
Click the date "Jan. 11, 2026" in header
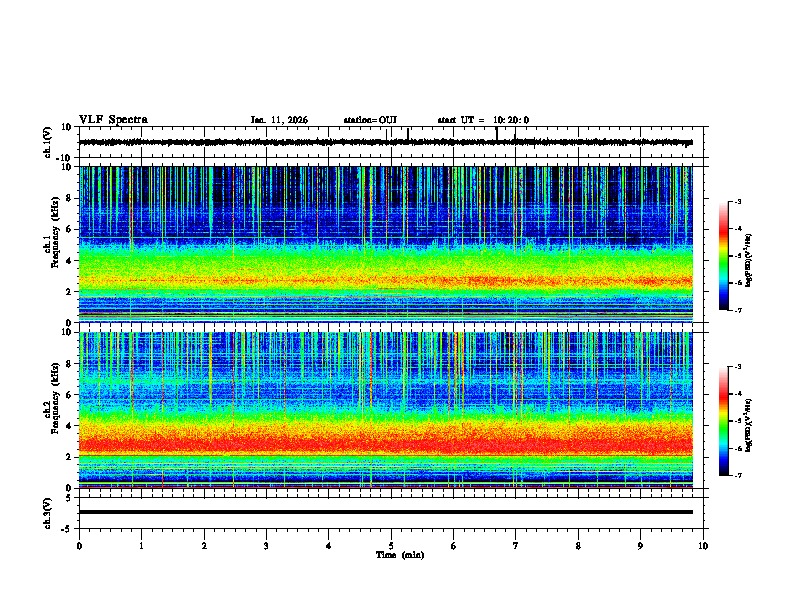pos(279,120)
